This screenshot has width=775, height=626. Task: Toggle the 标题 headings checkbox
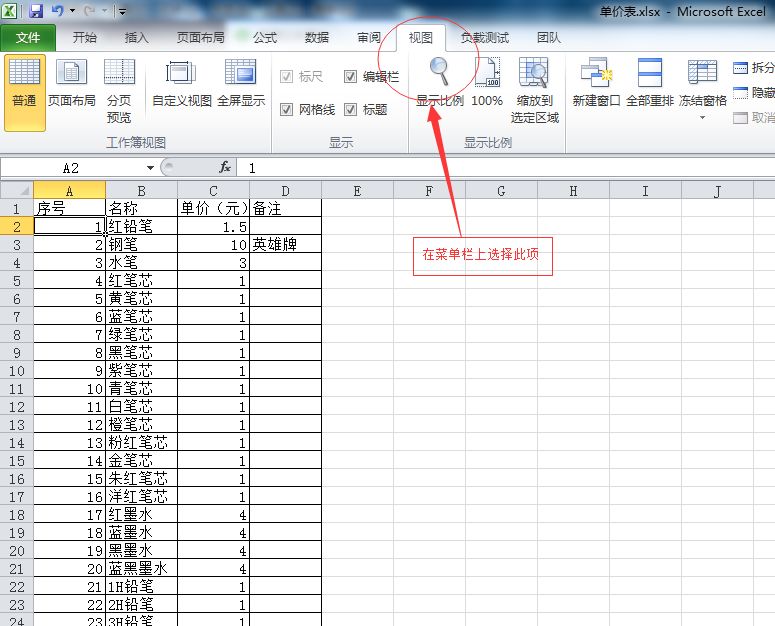[x=350, y=109]
